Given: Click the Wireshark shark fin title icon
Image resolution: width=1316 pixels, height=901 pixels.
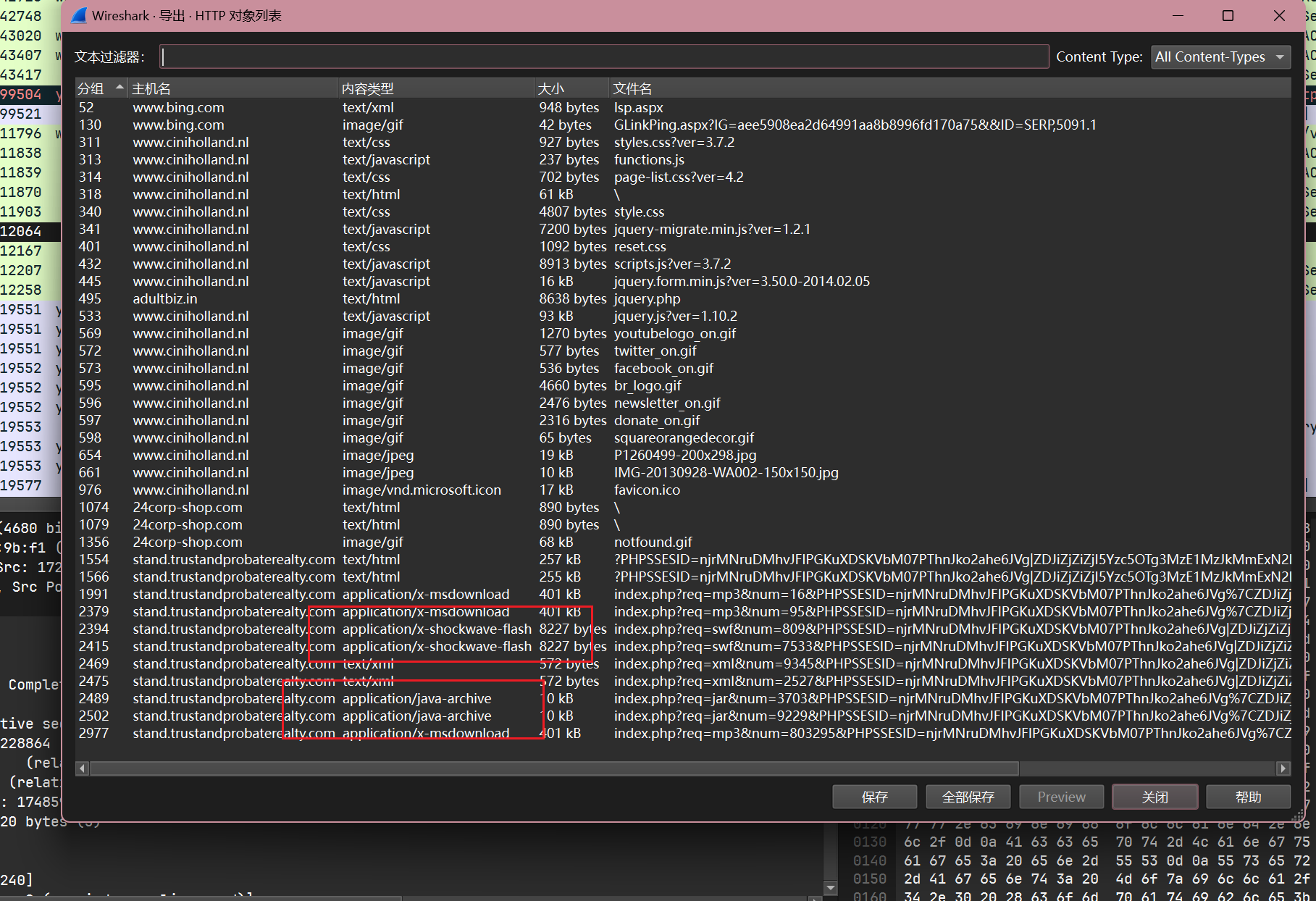Looking at the screenshot, I should tap(79, 15).
